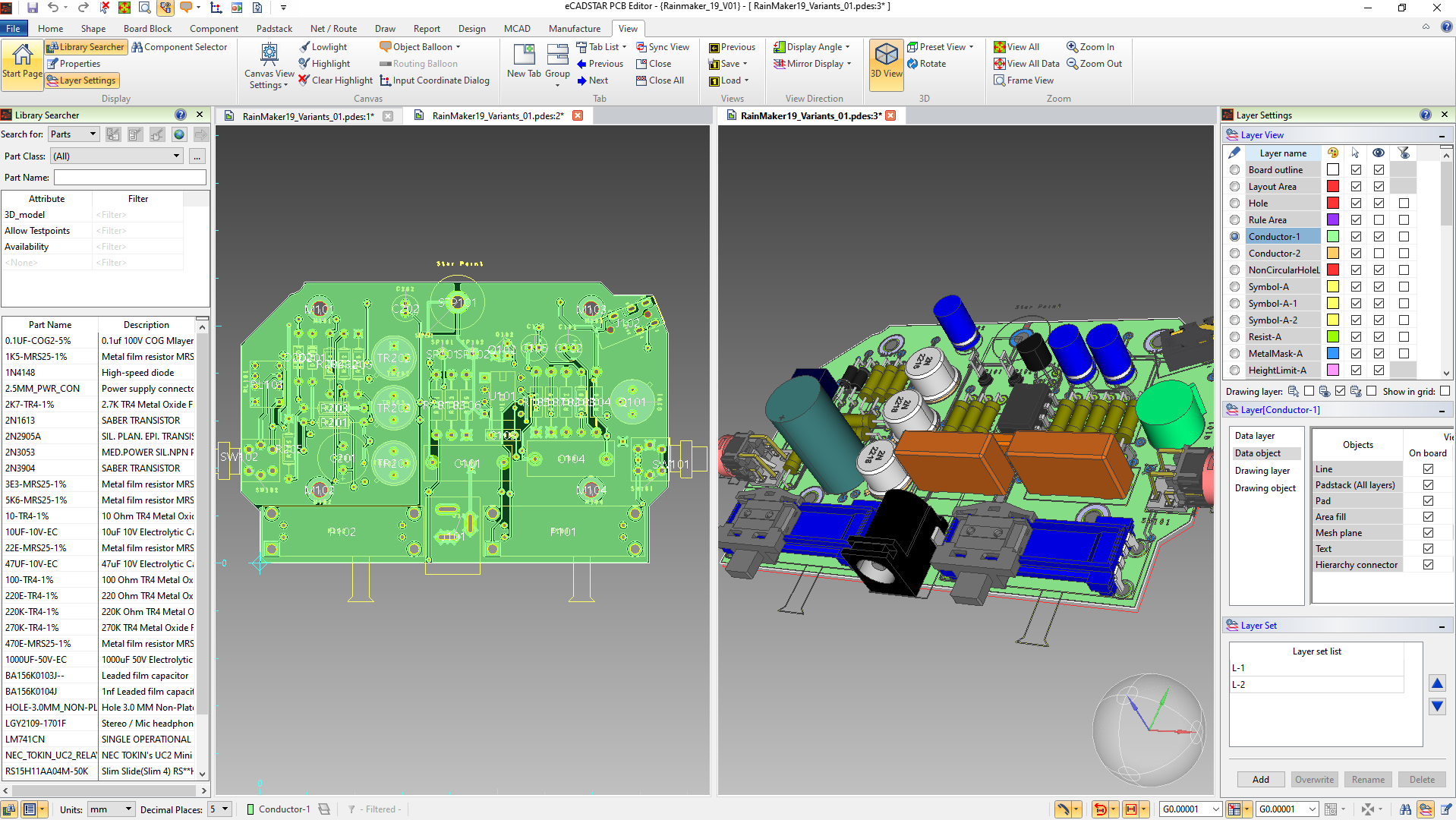Toggle Resist-A layer visibility
1456x820 pixels.
[x=1379, y=337]
